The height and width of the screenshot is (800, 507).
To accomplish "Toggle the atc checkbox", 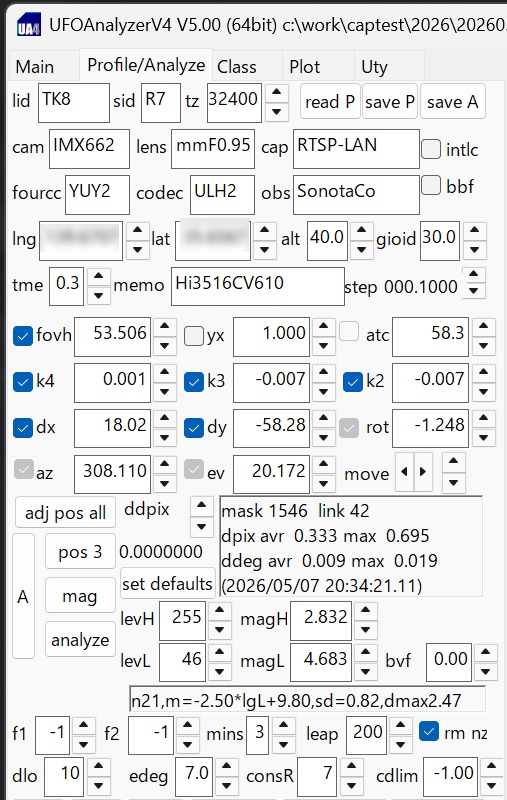I will click(x=349, y=332).
